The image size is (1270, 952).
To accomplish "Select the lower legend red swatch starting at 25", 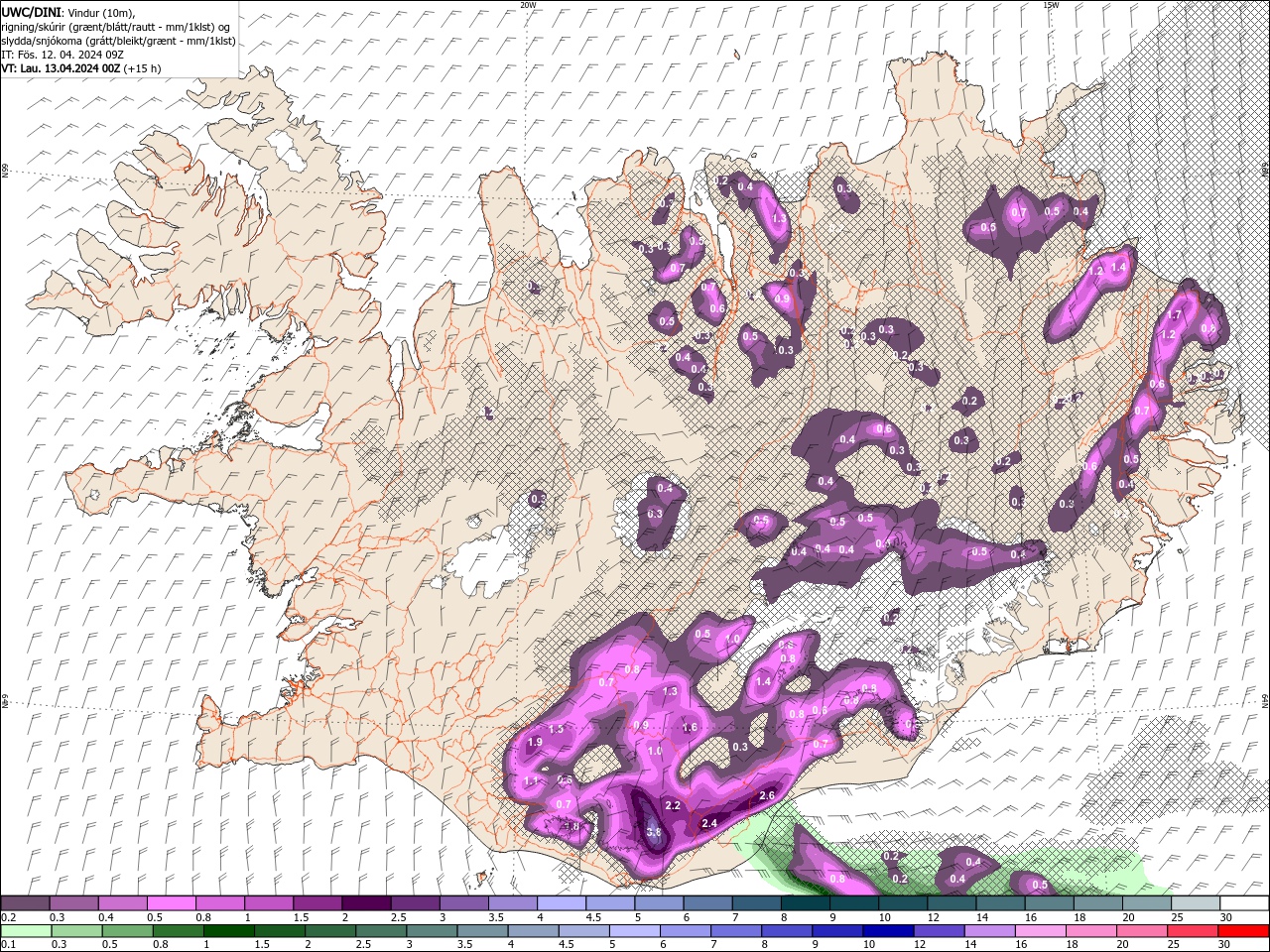I will pos(1192,931).
